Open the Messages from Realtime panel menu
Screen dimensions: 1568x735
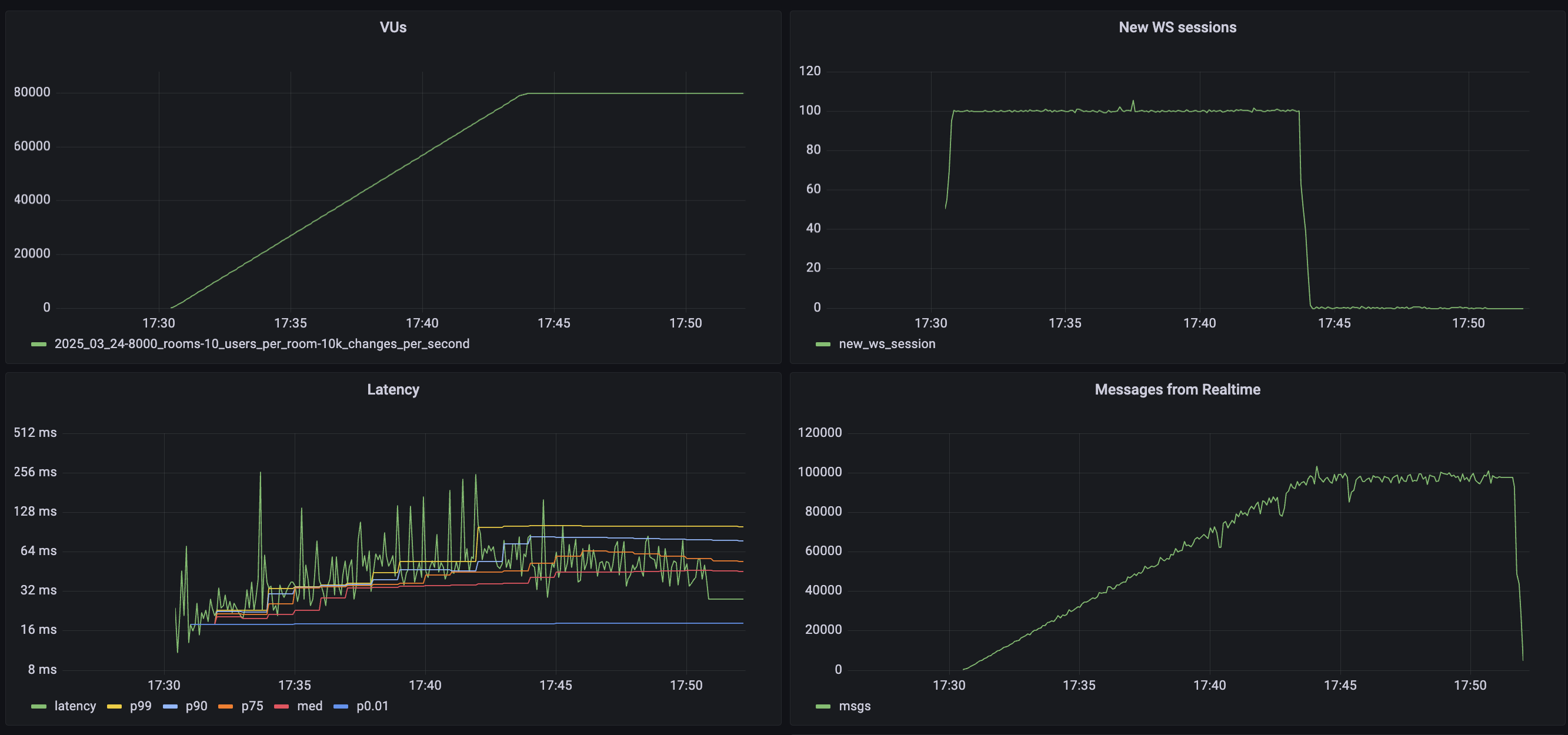1177,389
